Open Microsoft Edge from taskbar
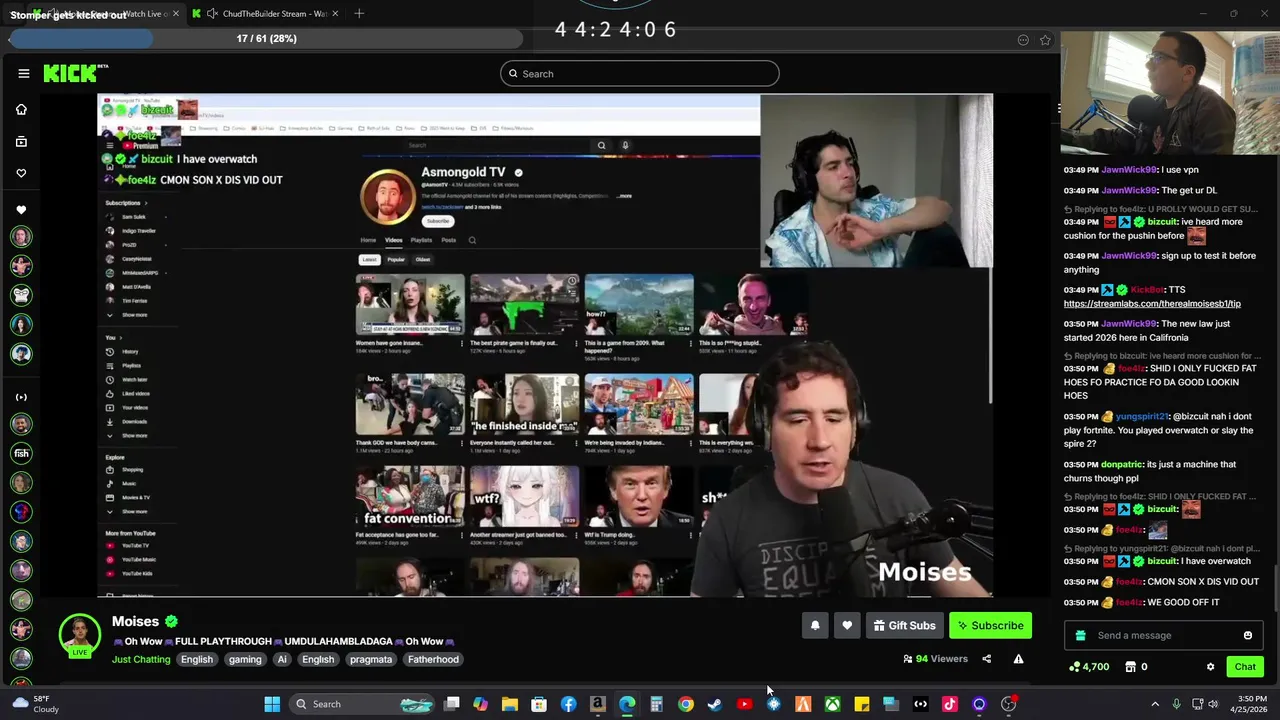 [x=627, y=704]
